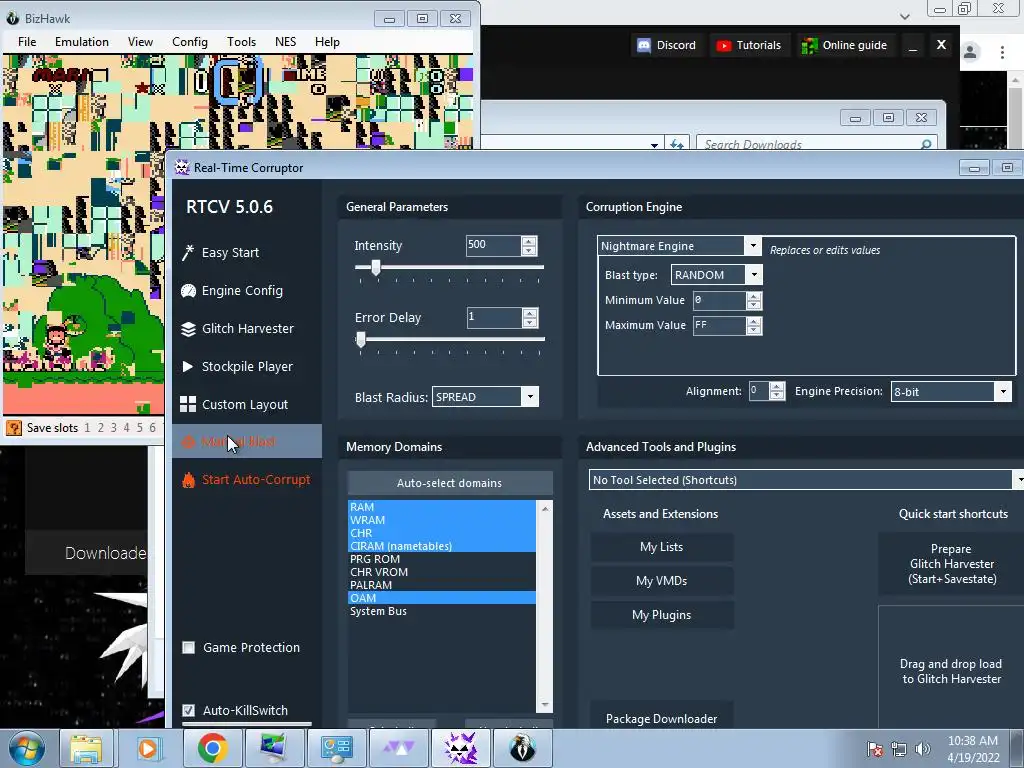Select OAM memory domain

click(441, 598)
